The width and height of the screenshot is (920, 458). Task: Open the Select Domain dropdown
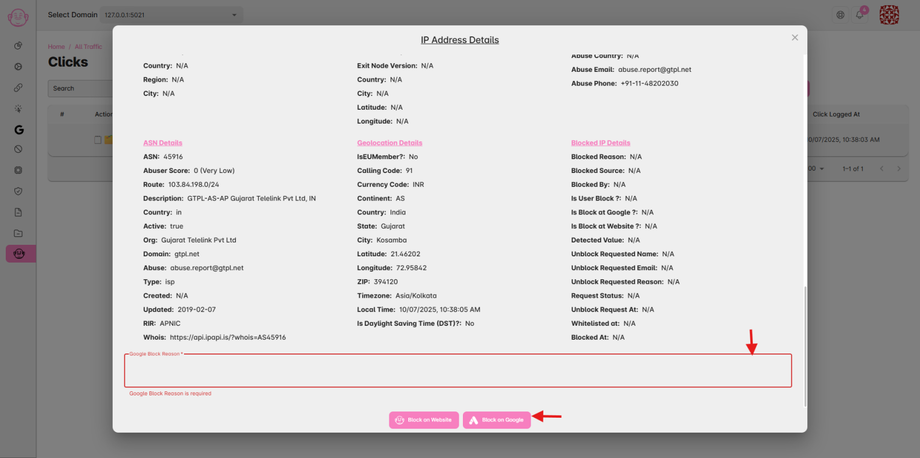pyautogui.click(x=171, y=15)
